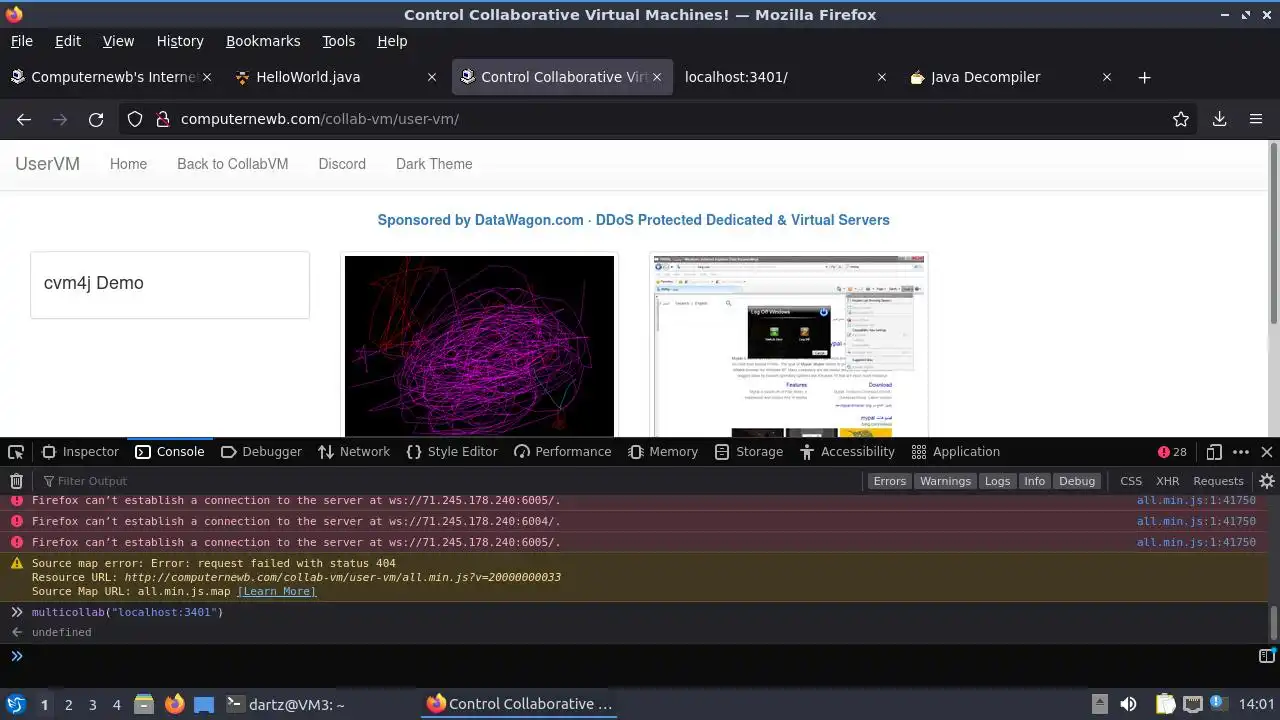
Task: Click the 28 errors indicator
Action: 1172,452
